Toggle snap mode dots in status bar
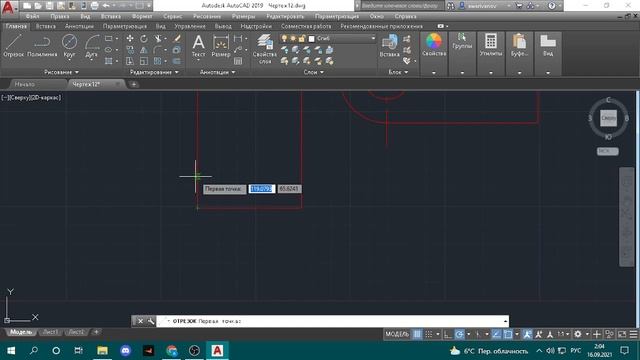Viewport: 640px width, 360px height. [429, 334]
